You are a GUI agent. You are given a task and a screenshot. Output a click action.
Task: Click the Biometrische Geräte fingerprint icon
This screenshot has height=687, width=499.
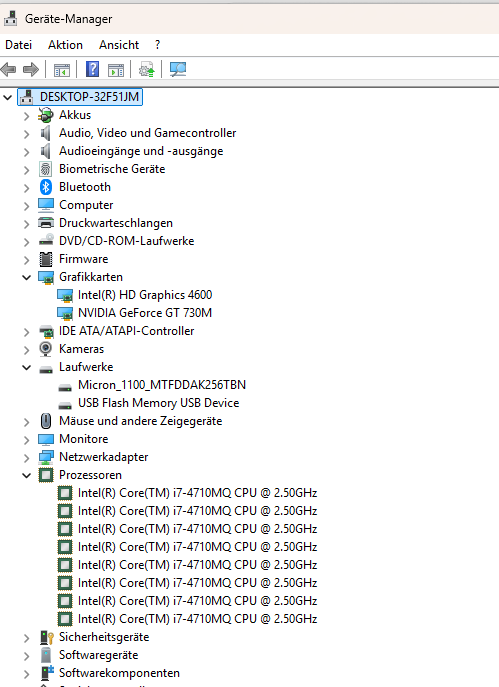click(x=46, y=169)
